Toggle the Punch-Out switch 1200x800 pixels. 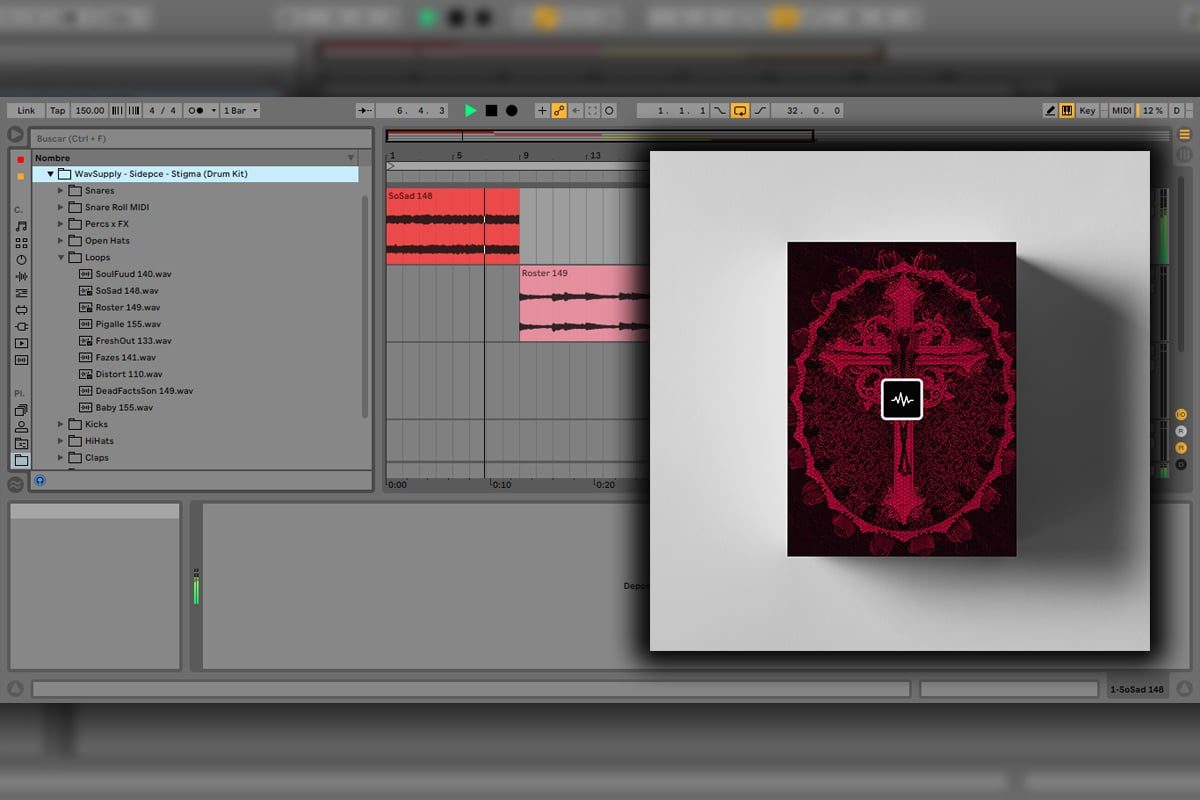pyautogui.click(x=760, y=110)
